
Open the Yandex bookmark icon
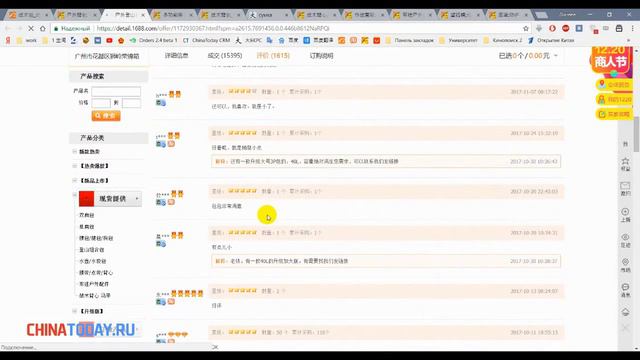(x=8, y=40)
